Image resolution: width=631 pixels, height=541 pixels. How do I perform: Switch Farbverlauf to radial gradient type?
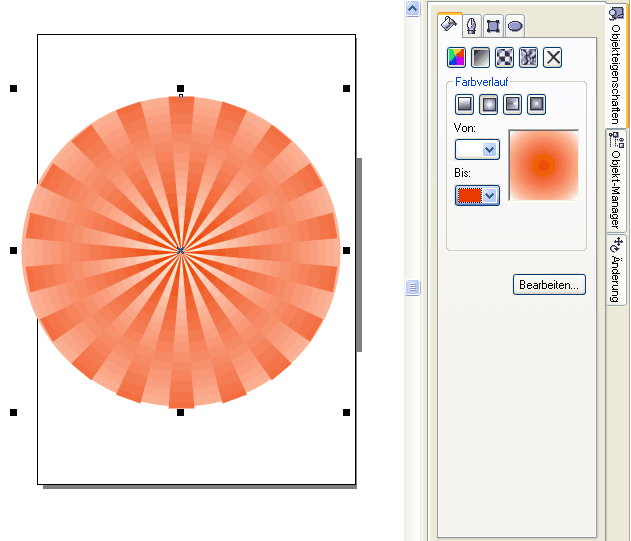pyautogui.click(x=489, y=103)
